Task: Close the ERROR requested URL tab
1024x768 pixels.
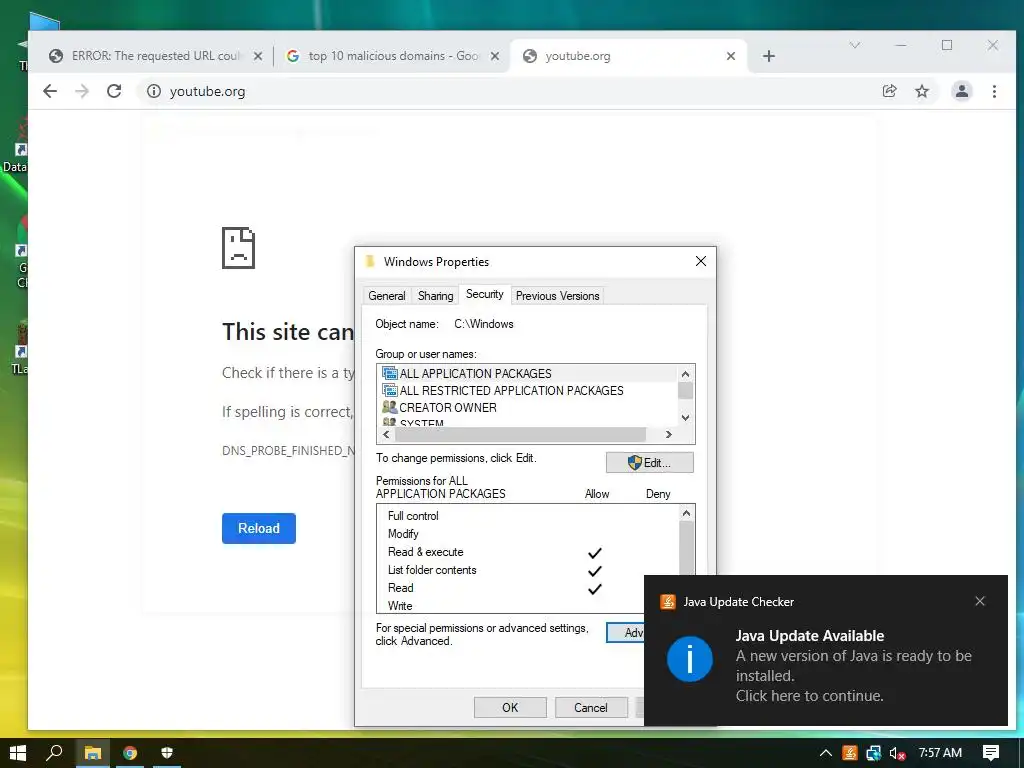Action: click(x=258, y=56)
